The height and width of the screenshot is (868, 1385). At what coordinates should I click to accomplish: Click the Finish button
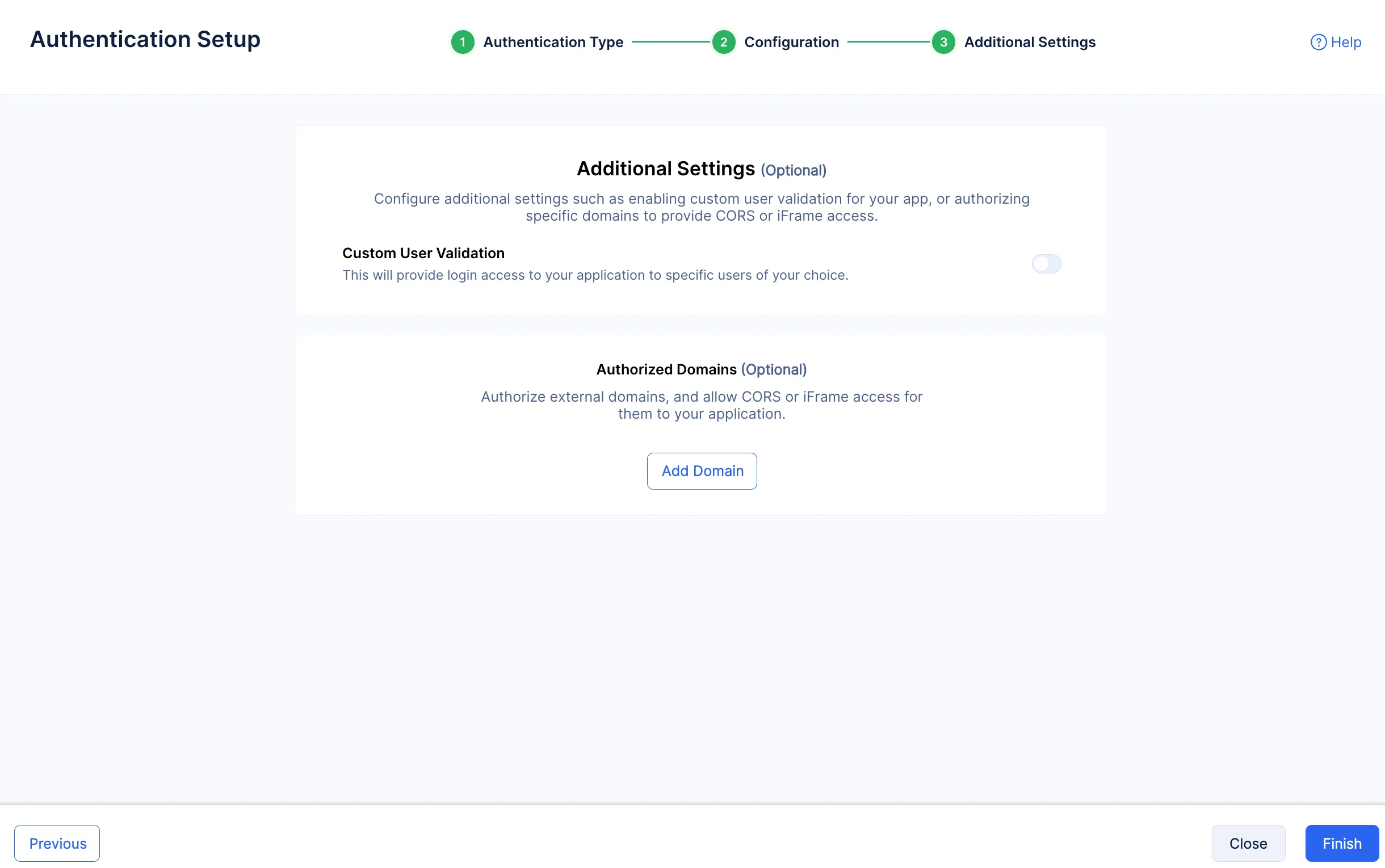[x=1342, y=842]
